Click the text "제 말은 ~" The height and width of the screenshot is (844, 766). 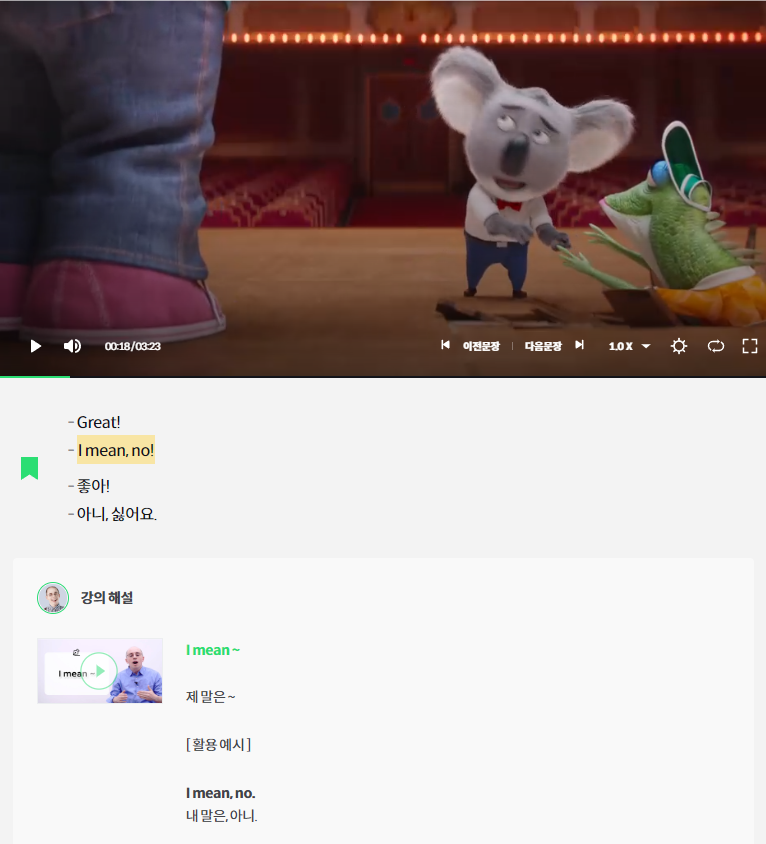pyautogui.click(x=210, y=697)
